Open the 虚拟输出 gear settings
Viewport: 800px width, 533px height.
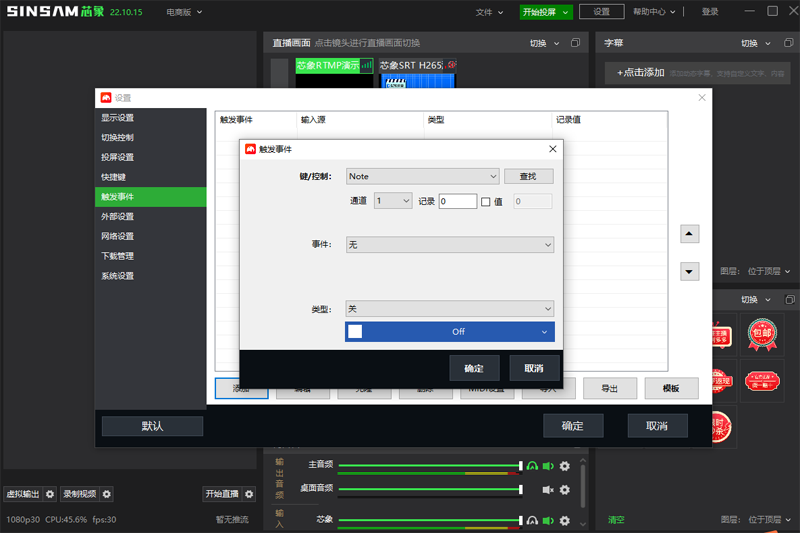point(50,494)
